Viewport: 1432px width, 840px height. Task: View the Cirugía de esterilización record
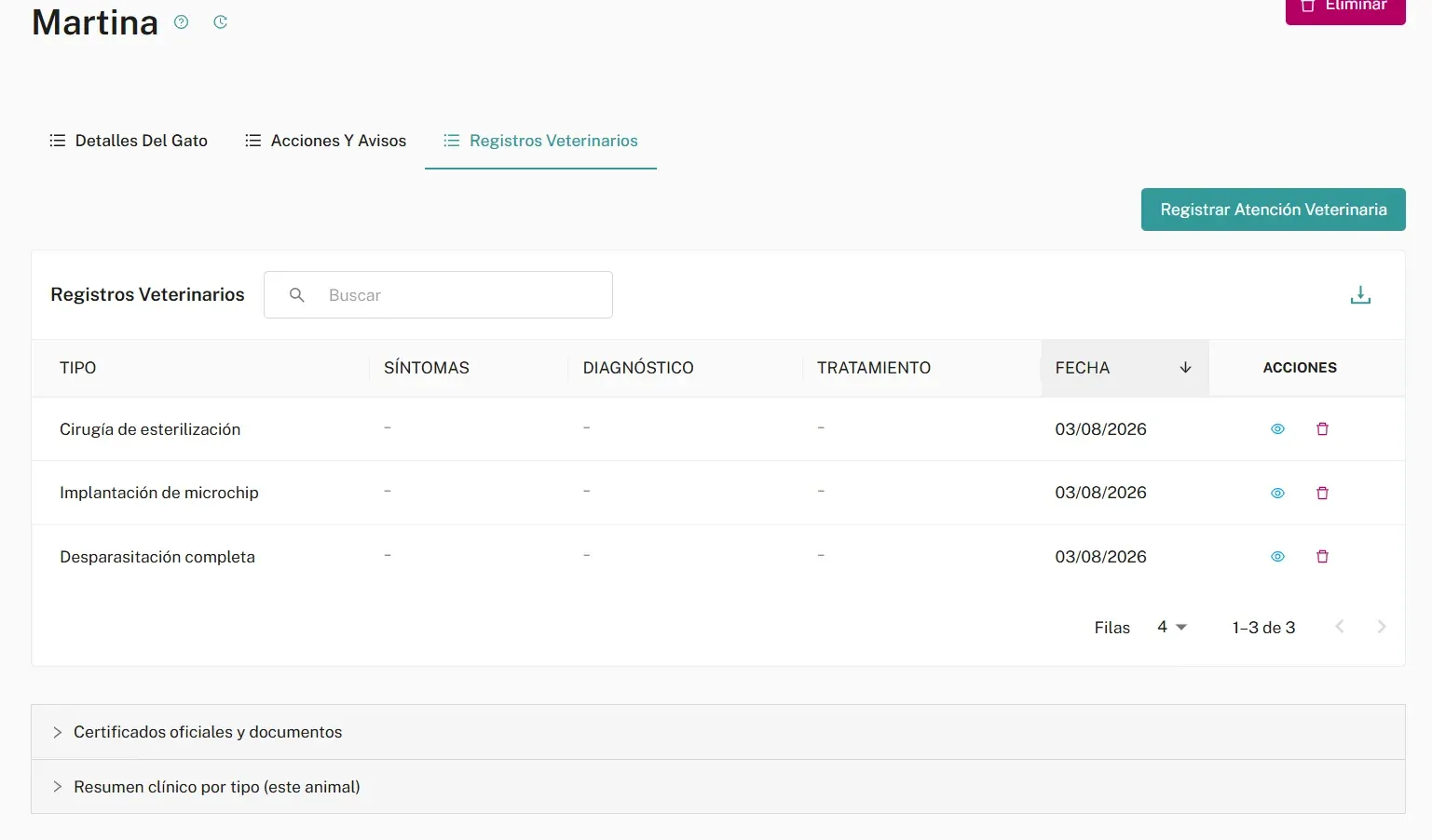pyautogui.click(x=1277, y=429)
